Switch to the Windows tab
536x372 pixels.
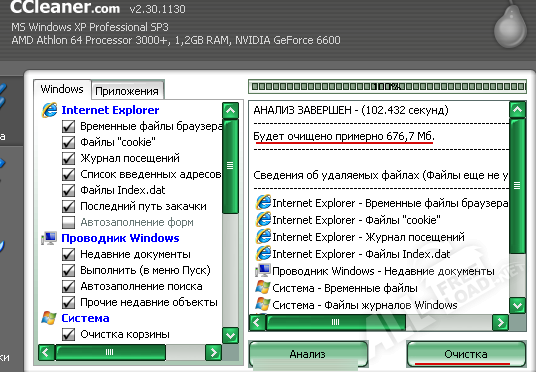[62, 90]
